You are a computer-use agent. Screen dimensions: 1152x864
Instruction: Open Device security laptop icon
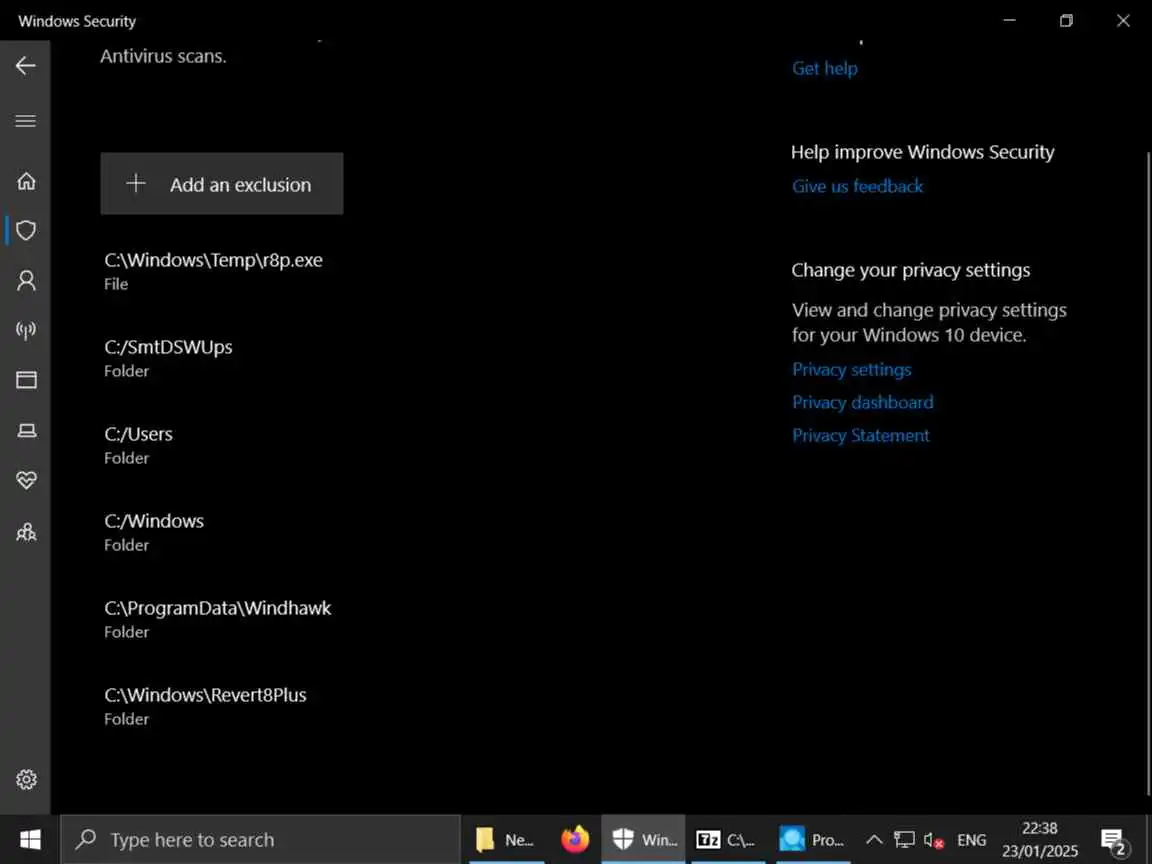(x=26, y=431)
